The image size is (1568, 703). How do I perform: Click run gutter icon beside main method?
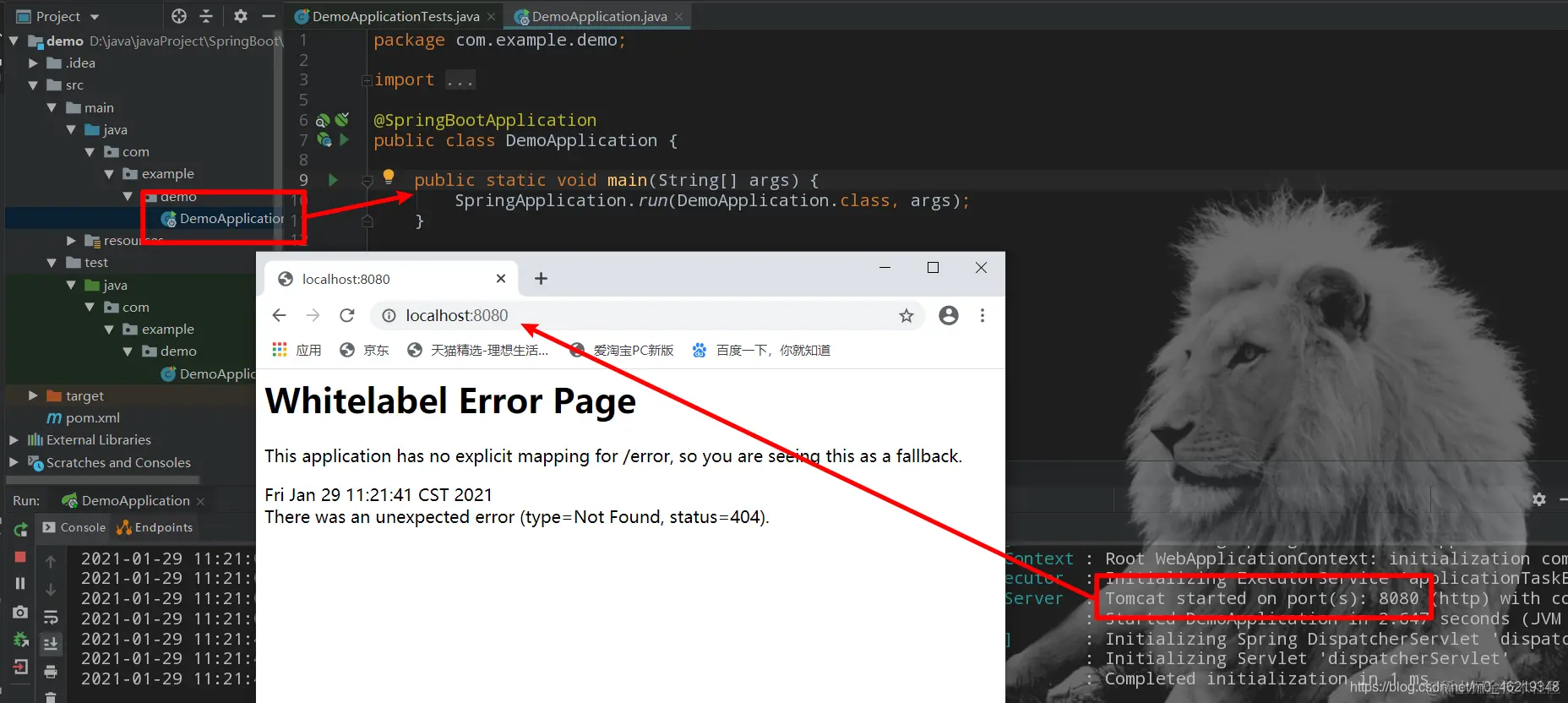333,180
